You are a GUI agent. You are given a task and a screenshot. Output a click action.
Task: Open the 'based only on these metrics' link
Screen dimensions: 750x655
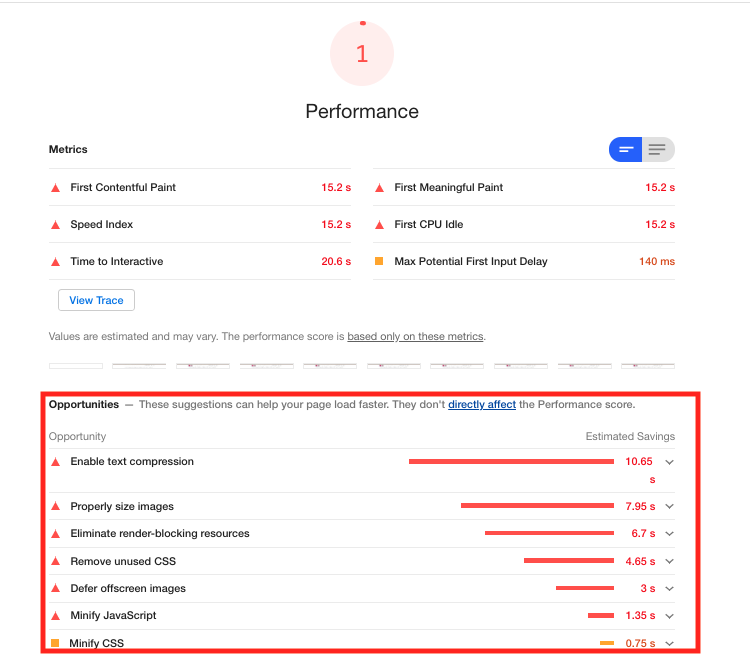pyautogui.click(x=415, y=337)
